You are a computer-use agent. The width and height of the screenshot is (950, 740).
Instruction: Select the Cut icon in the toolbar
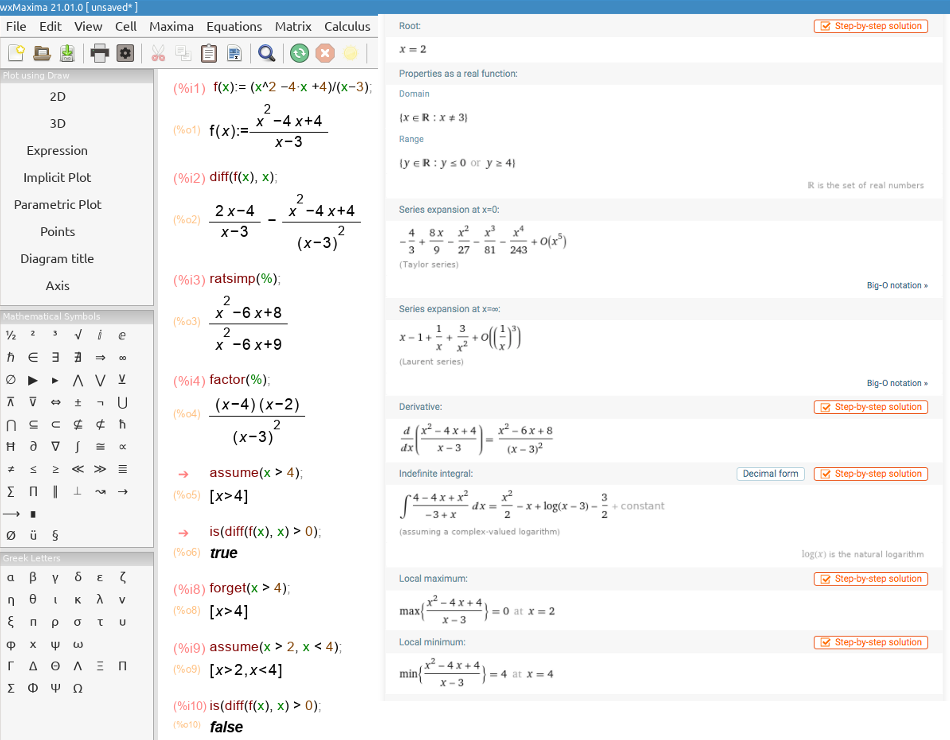[158, 54]
